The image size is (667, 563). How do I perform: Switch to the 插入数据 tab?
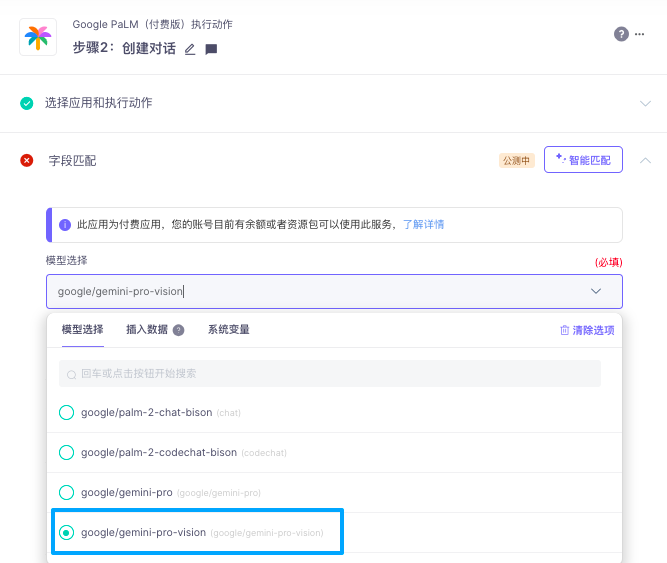tap(147, 330)
